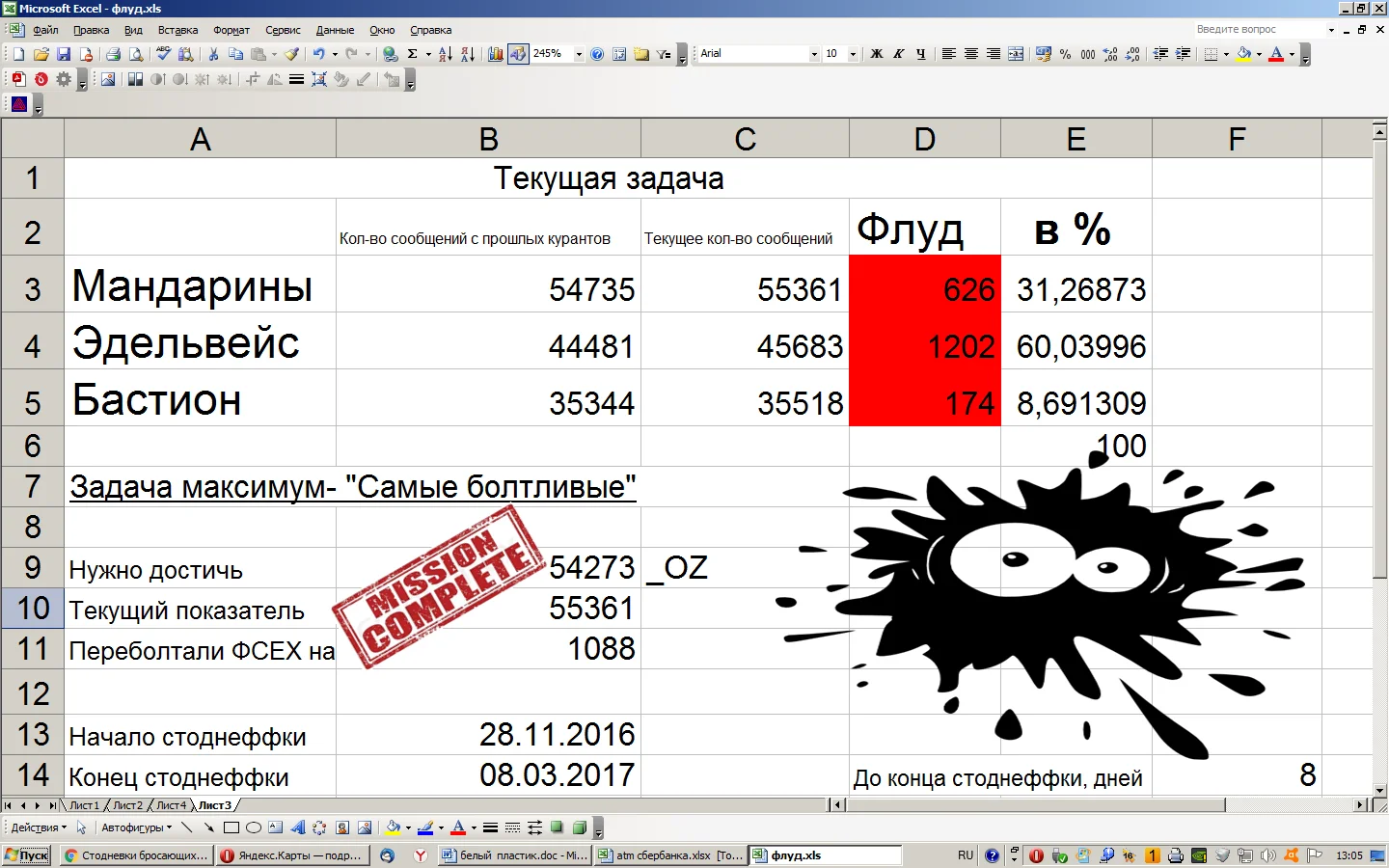Screen dimensions: 1389x868
Task: Cut the selection with scissors icon
Action: tap(213, 54)
